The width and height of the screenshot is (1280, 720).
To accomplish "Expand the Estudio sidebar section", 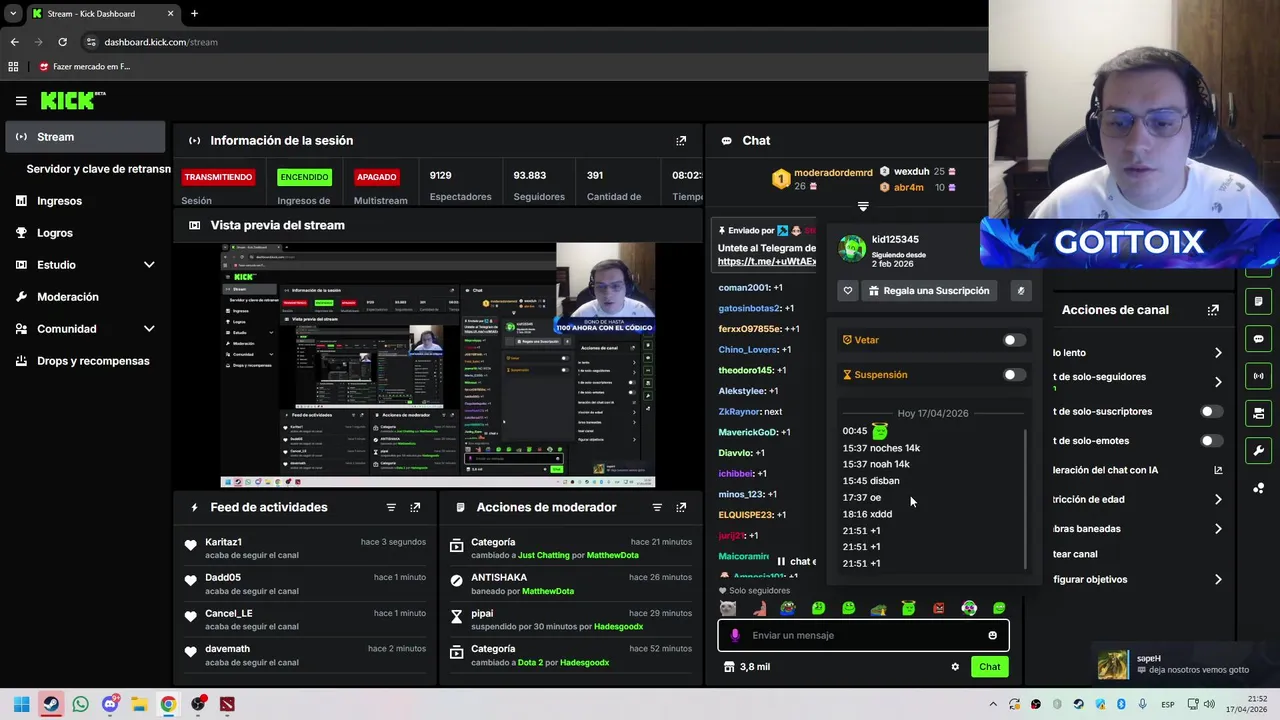I will click(x=149, y=265).
